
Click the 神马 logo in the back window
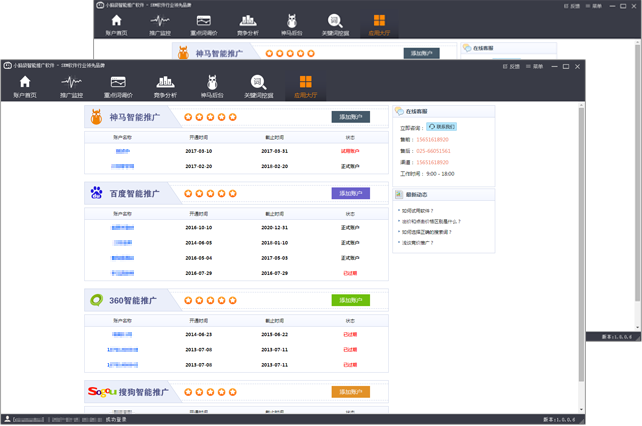pyautogui.click(x=183, y=53)
